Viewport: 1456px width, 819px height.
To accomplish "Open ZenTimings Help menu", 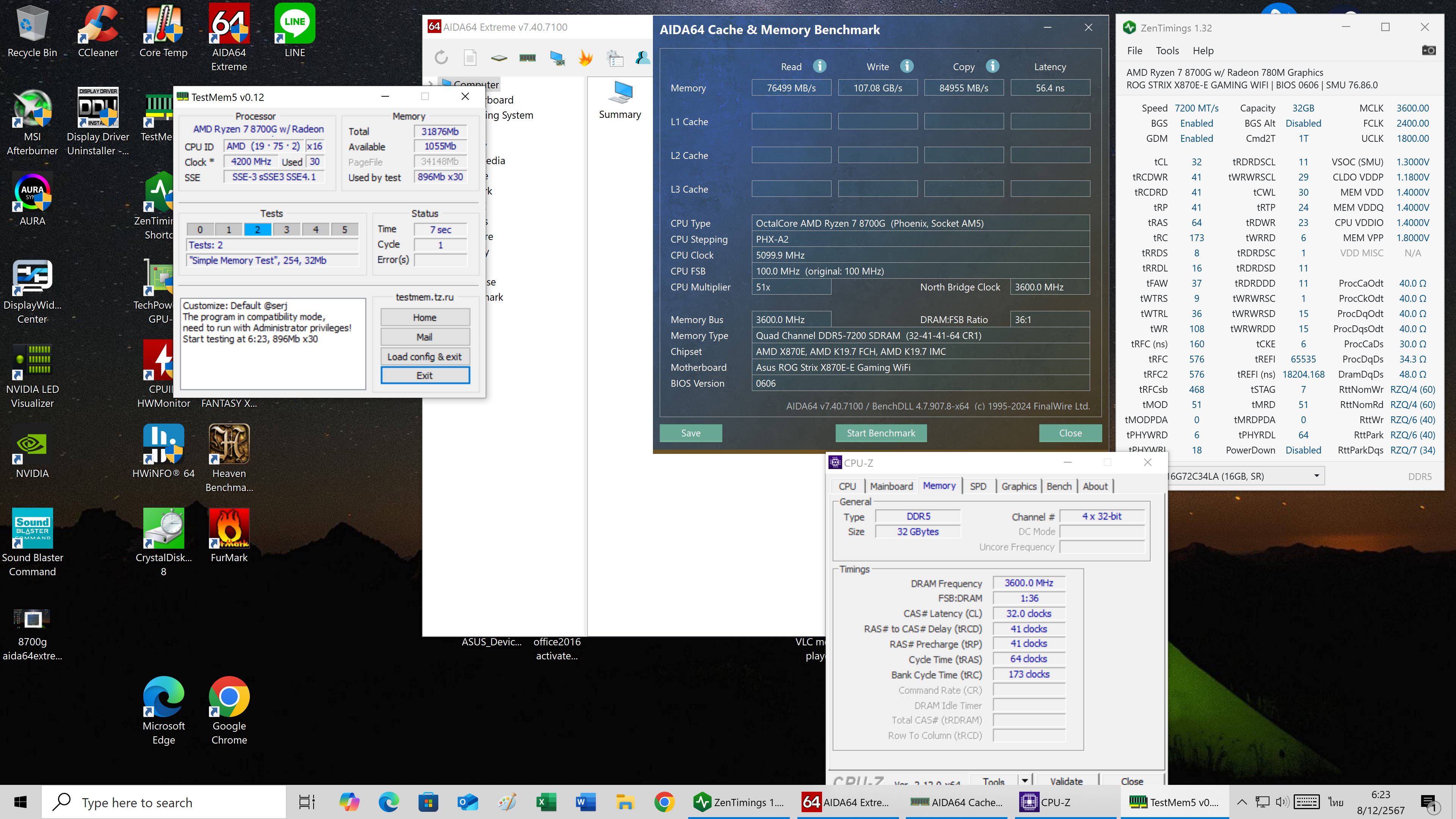I will point(1203,50).
